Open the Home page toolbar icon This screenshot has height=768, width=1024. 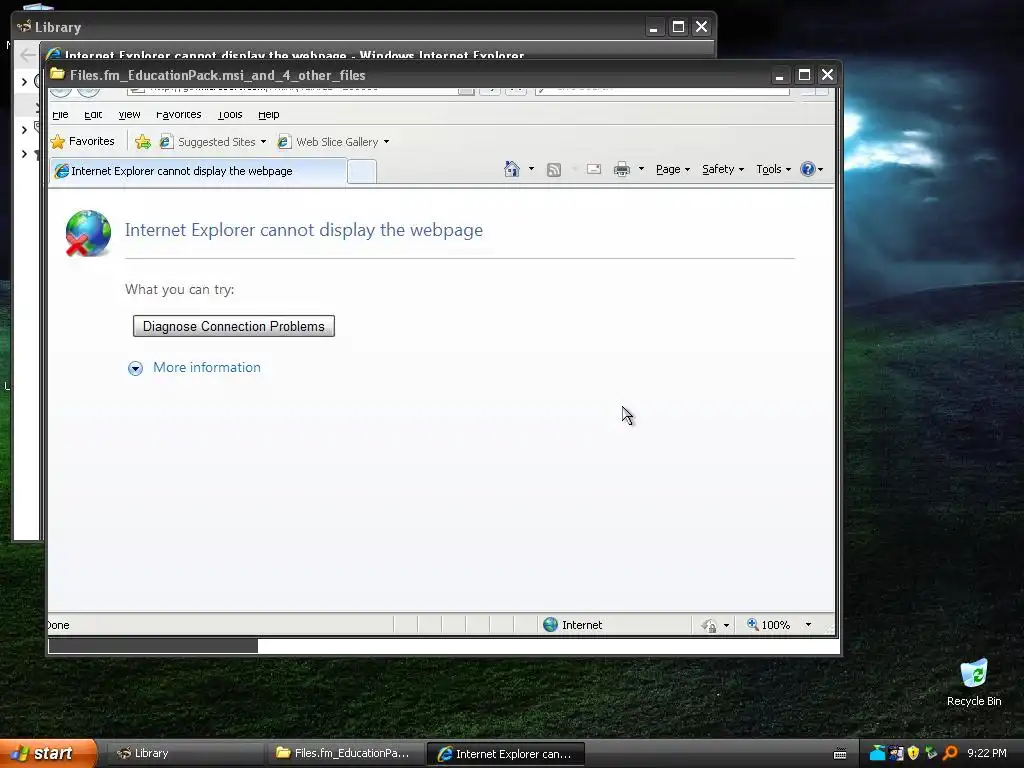tap(511, 169)
